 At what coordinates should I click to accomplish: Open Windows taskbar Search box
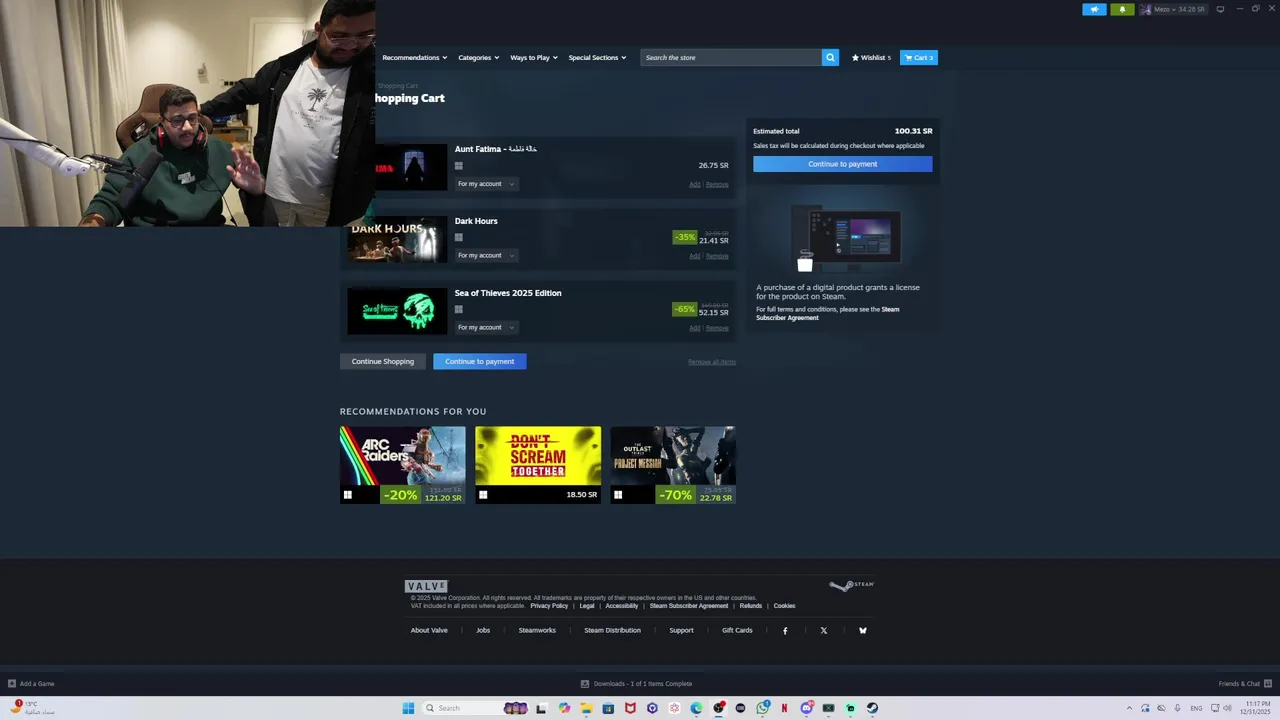[x=475, y=708]
